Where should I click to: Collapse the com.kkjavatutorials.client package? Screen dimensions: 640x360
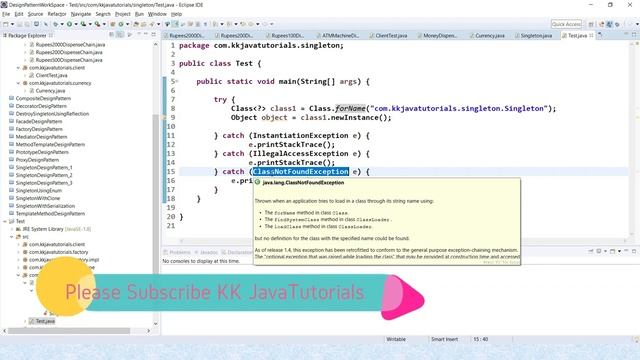click(x=18, y=68)
